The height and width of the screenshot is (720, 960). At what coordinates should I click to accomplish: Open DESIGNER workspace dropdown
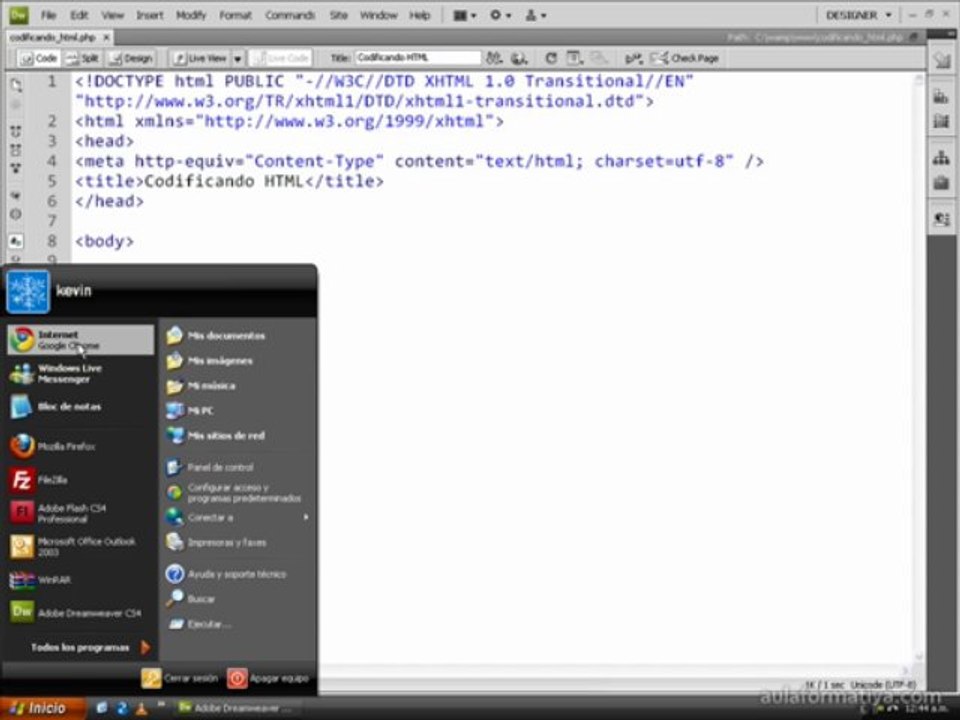pos(858,15)
